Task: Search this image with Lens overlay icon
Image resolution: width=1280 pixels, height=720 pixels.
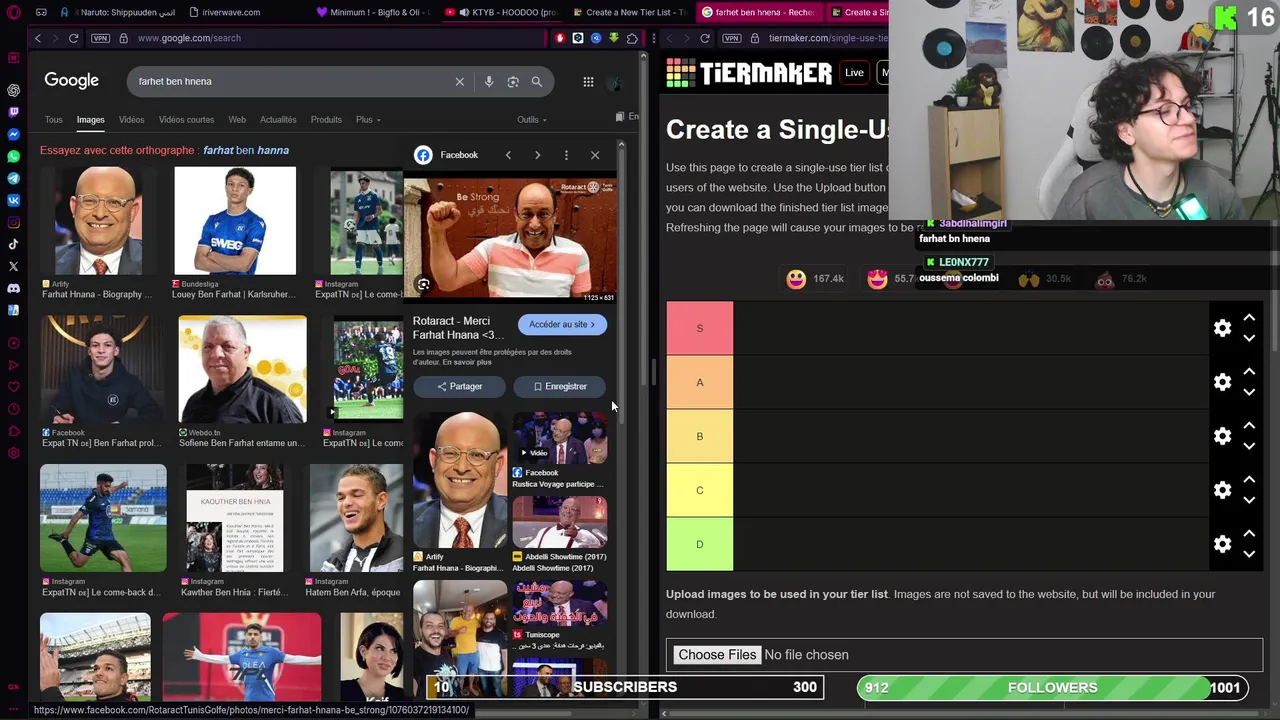Action: point(423,285)
